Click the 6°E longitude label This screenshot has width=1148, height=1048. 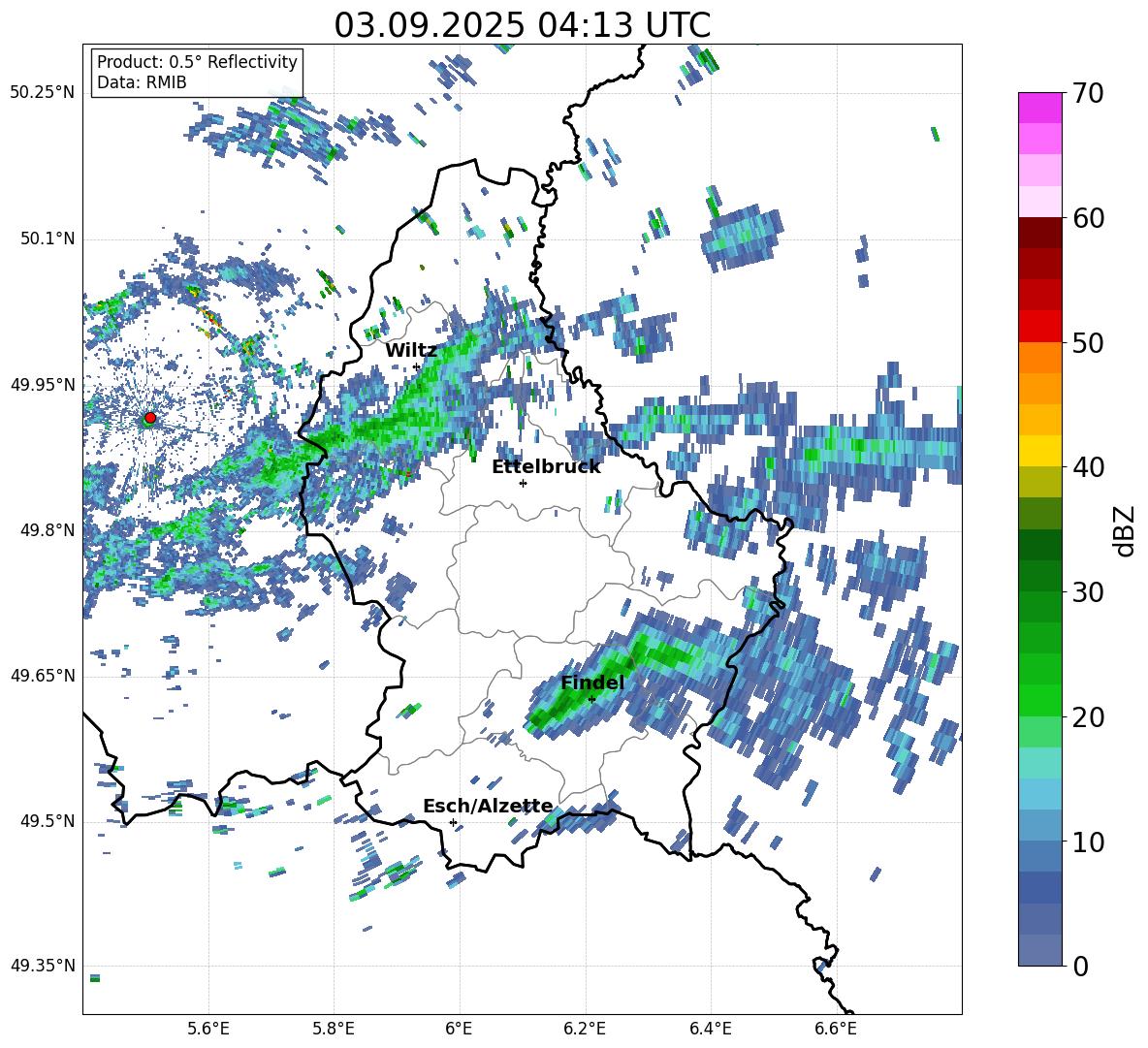[459, 1029]
